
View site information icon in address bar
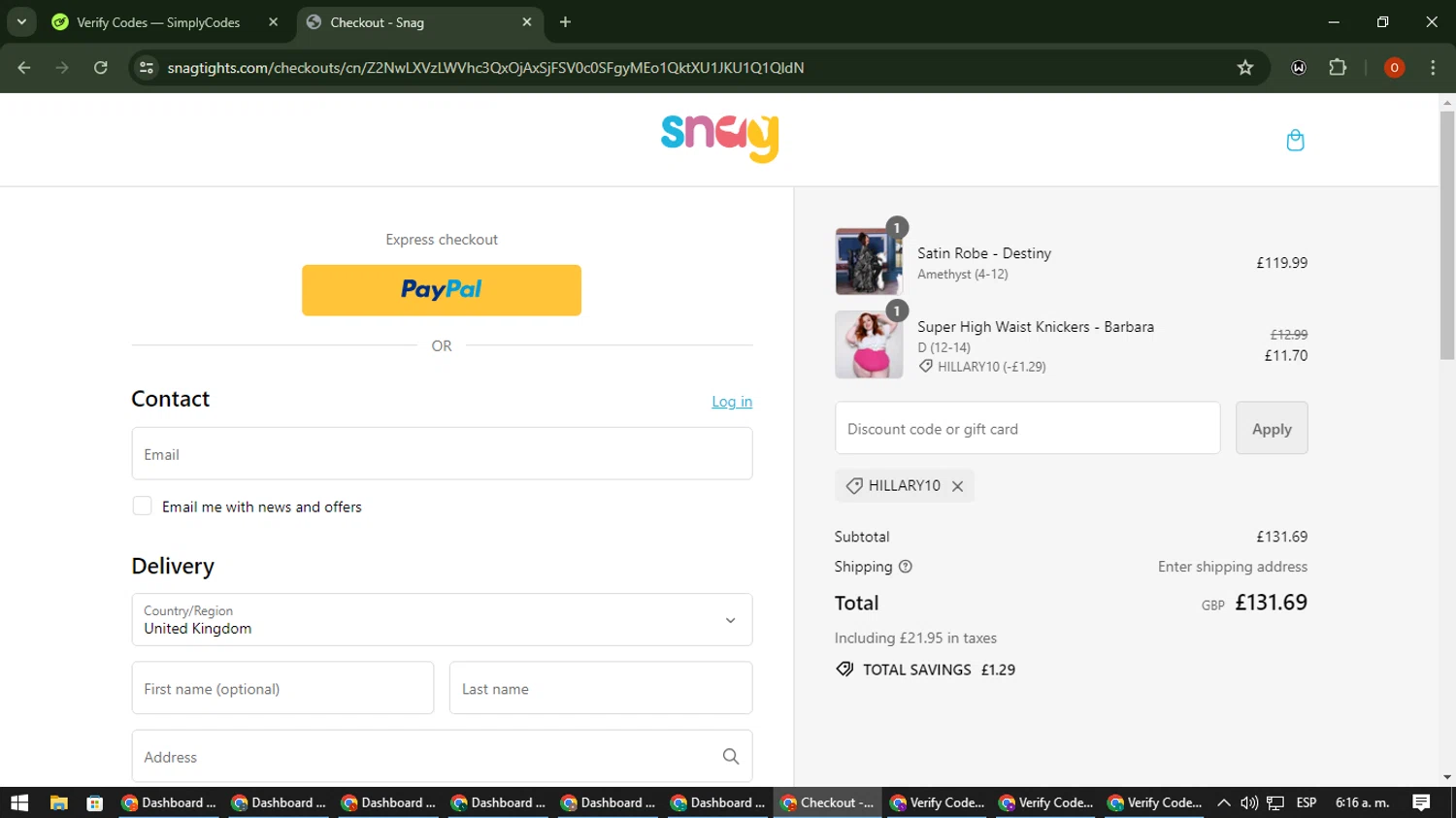point(147,68)
